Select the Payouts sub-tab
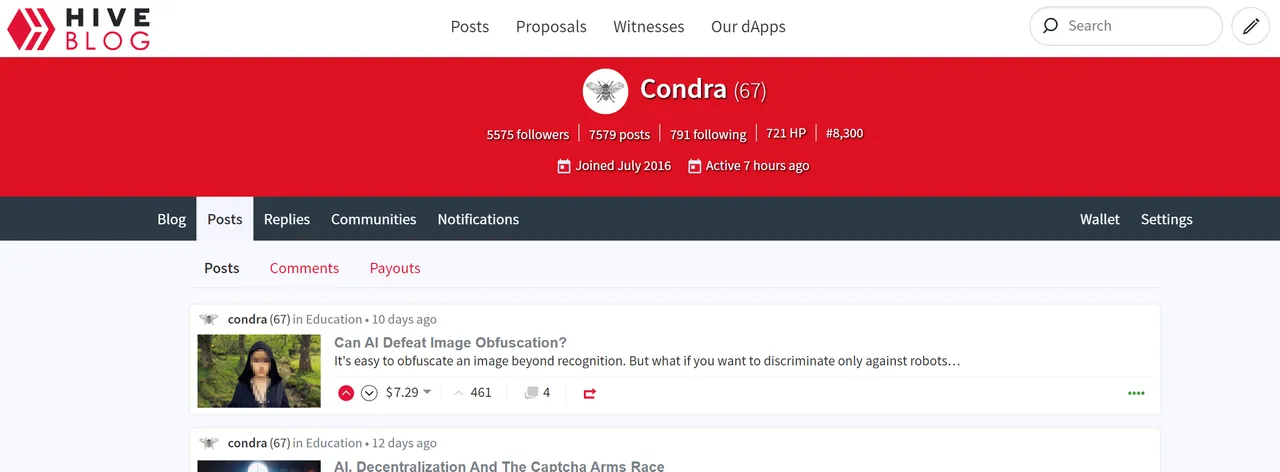Image resolution: width=1280 pixels, height=472 pixels. tap(395, 268)
